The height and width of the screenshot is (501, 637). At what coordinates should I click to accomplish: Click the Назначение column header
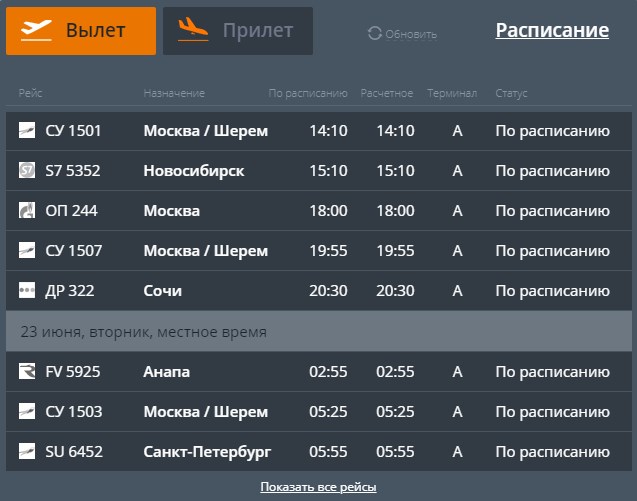(x=174, y=94)
